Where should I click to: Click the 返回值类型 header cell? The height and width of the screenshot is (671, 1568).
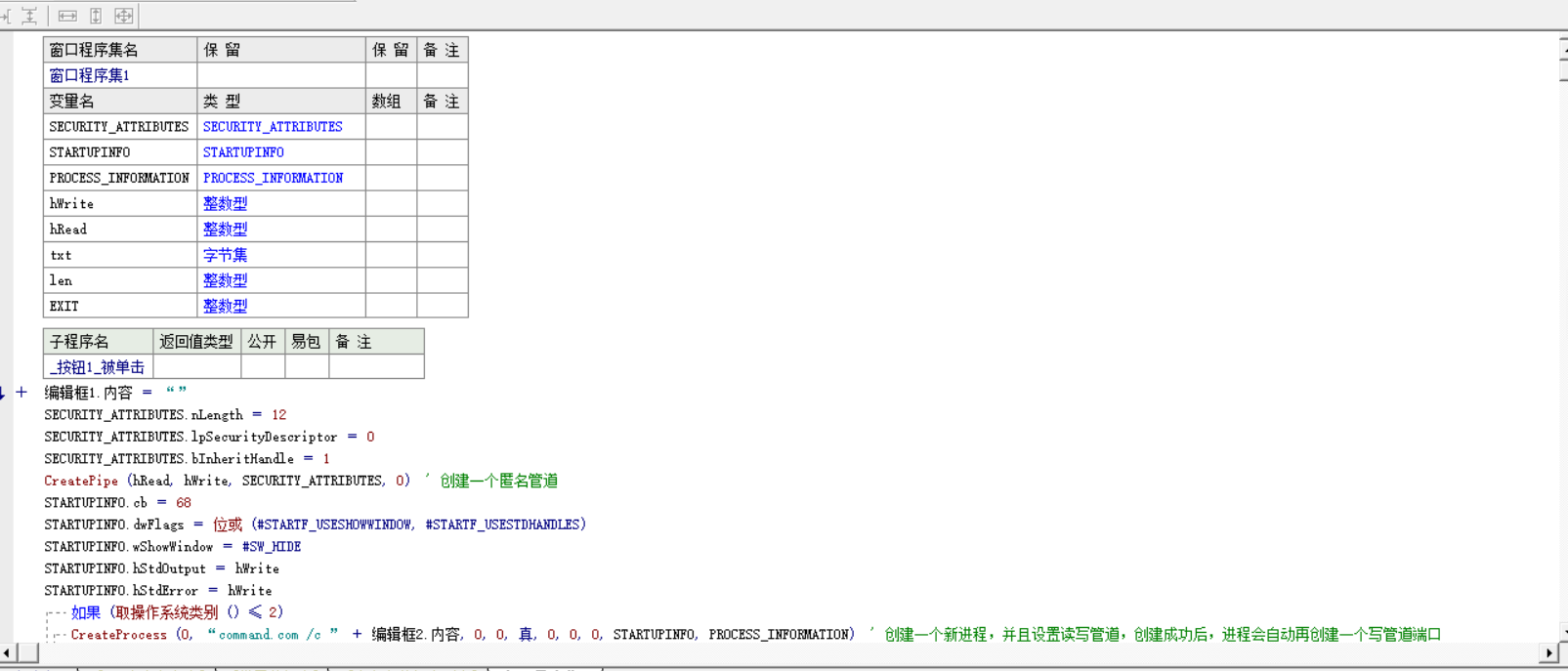point(196,341)
